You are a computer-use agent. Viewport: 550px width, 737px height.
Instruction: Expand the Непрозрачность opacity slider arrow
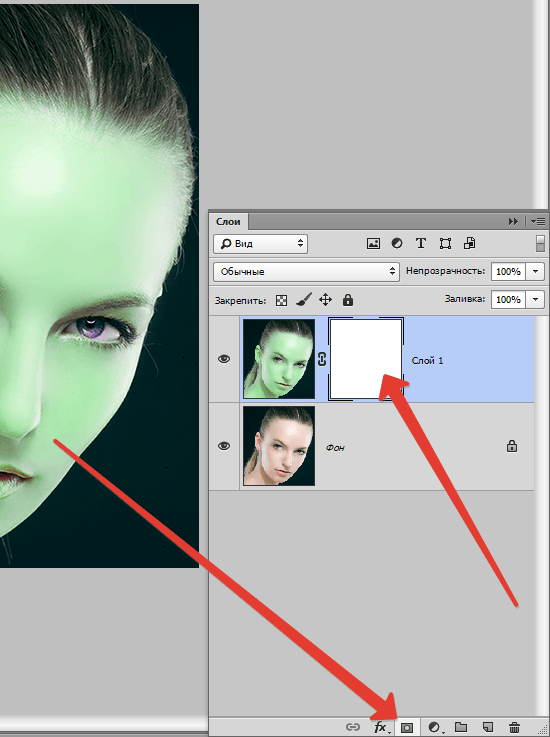tap(535, 272)
